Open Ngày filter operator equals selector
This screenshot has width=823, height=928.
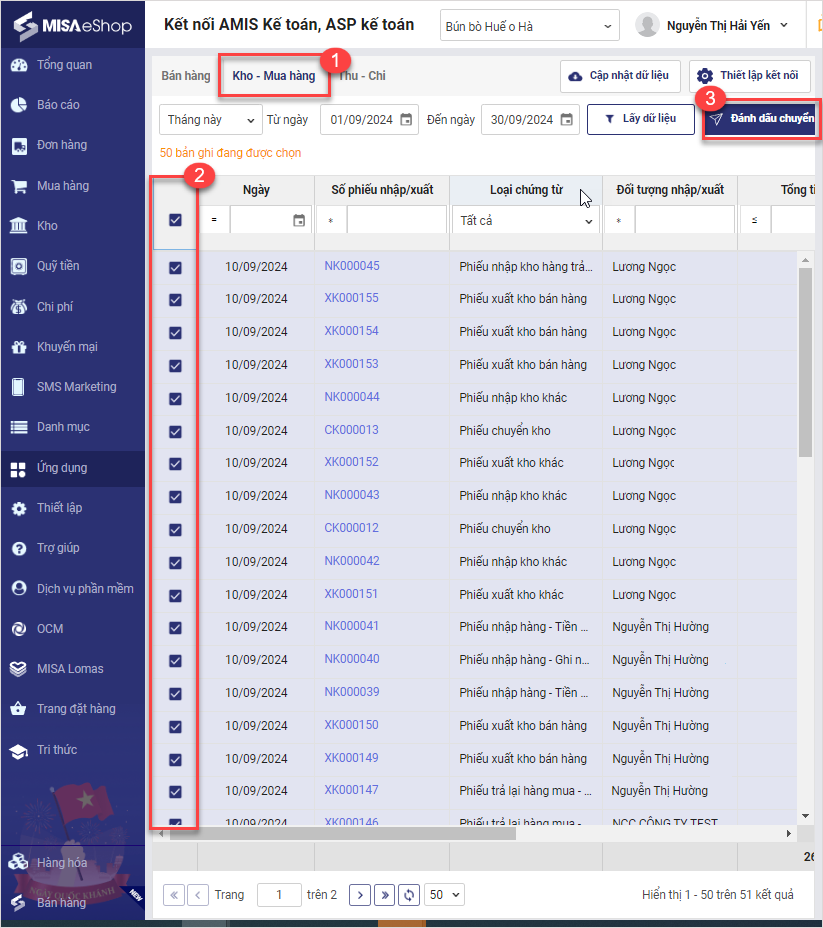214,220
